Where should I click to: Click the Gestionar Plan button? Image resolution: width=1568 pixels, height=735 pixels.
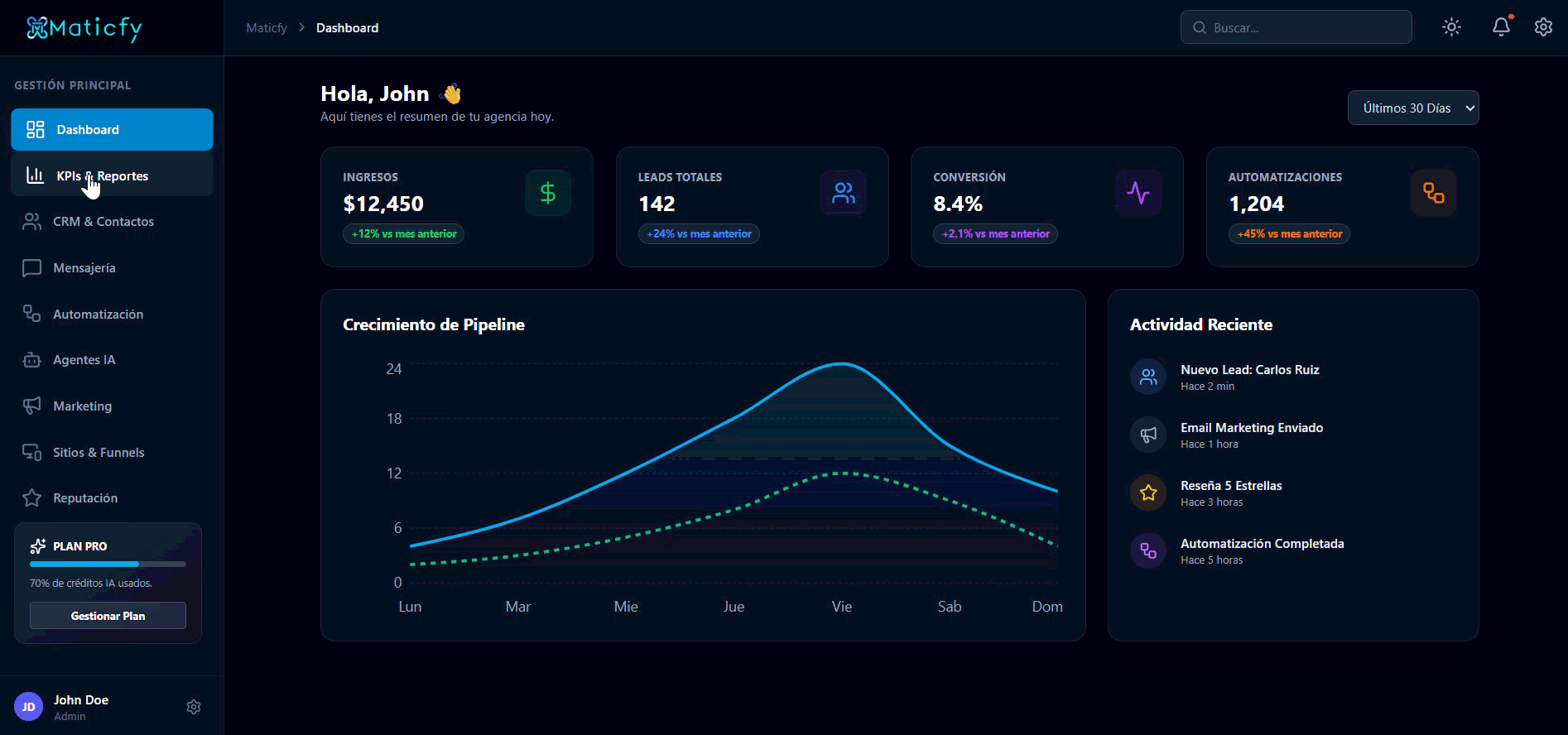[108, 616]
